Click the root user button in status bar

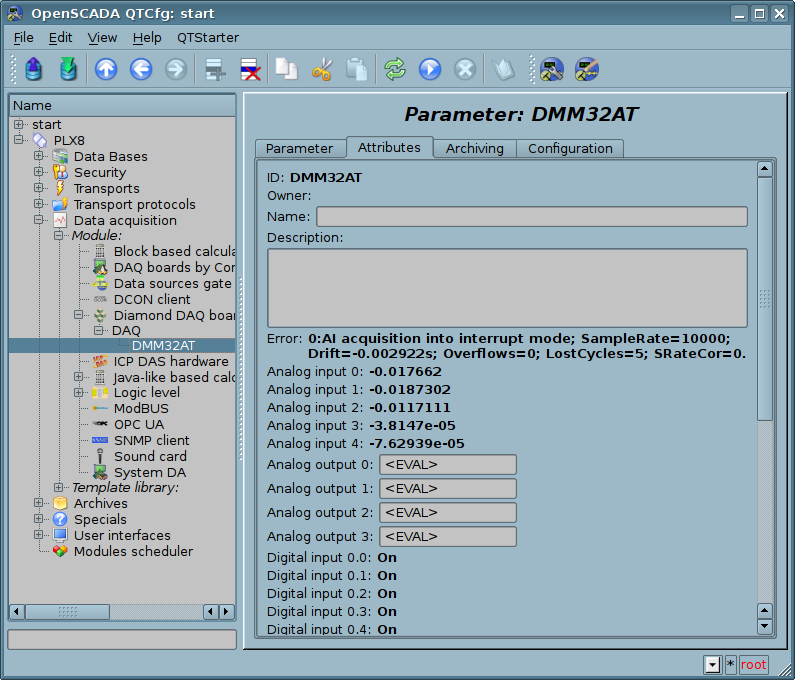753,665
